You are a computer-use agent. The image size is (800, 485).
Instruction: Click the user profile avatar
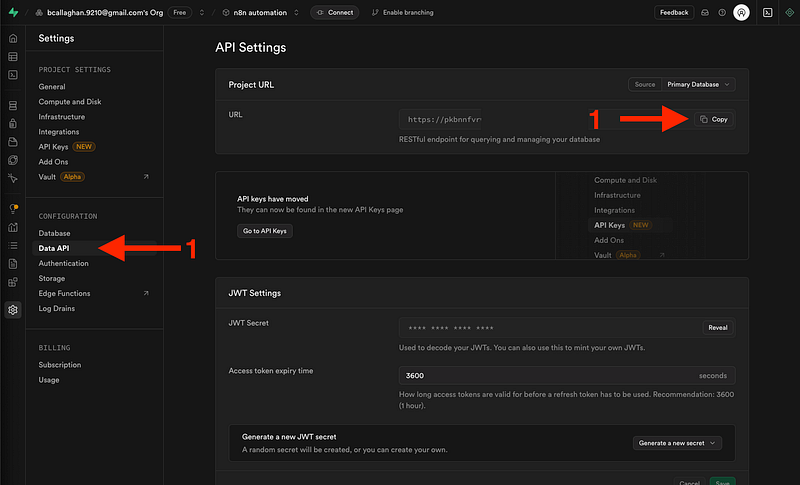[741, 13]
